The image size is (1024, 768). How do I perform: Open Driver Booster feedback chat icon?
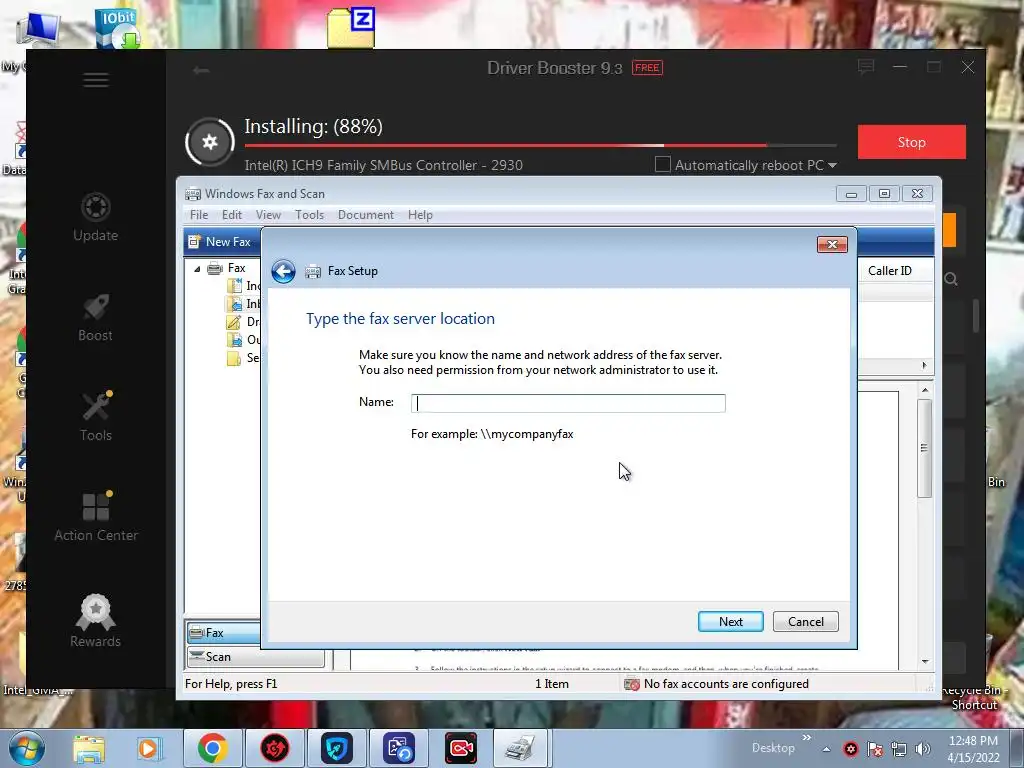[866, 67]
